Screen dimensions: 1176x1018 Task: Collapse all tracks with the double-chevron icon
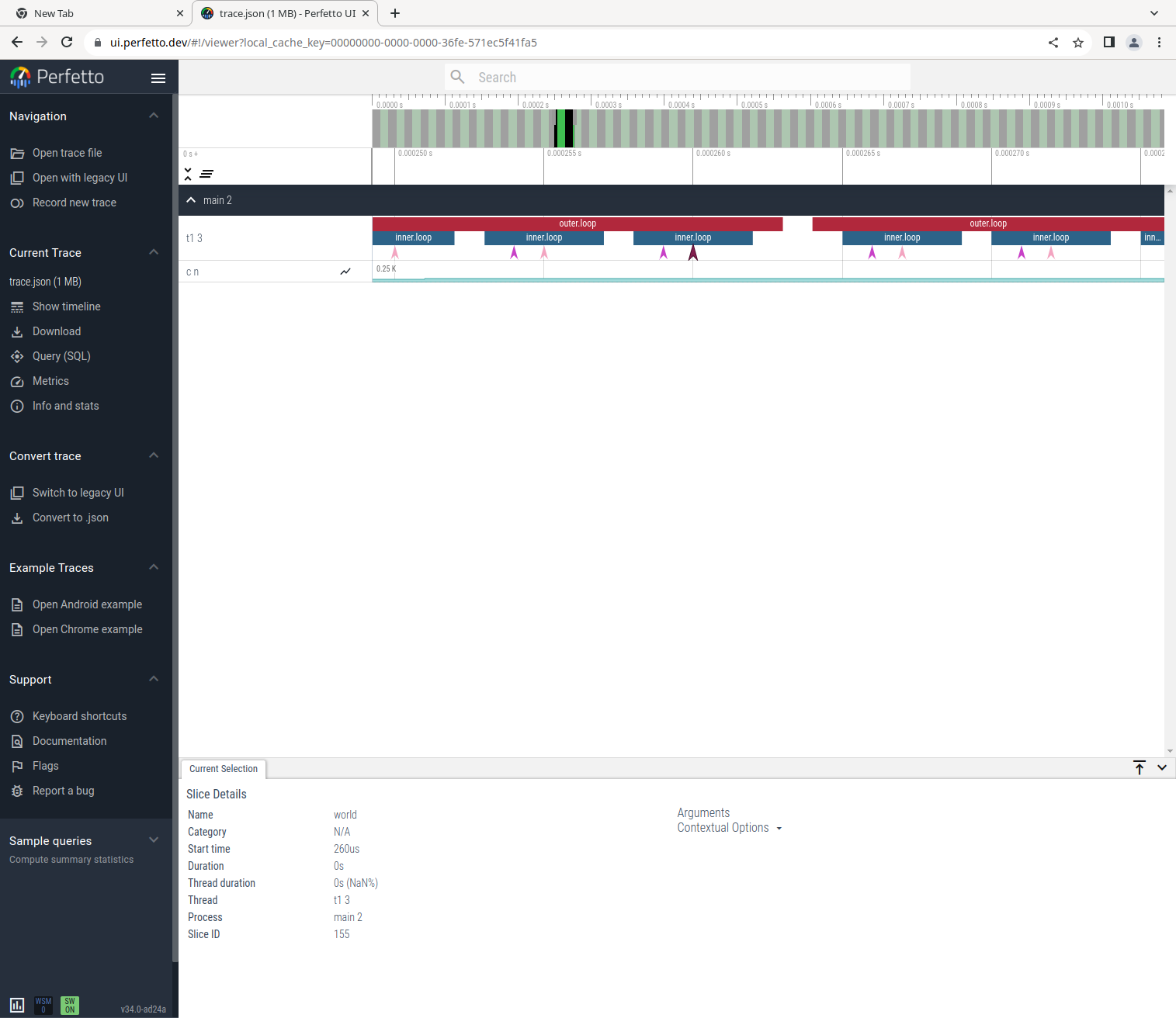click(x=188, y=174)
